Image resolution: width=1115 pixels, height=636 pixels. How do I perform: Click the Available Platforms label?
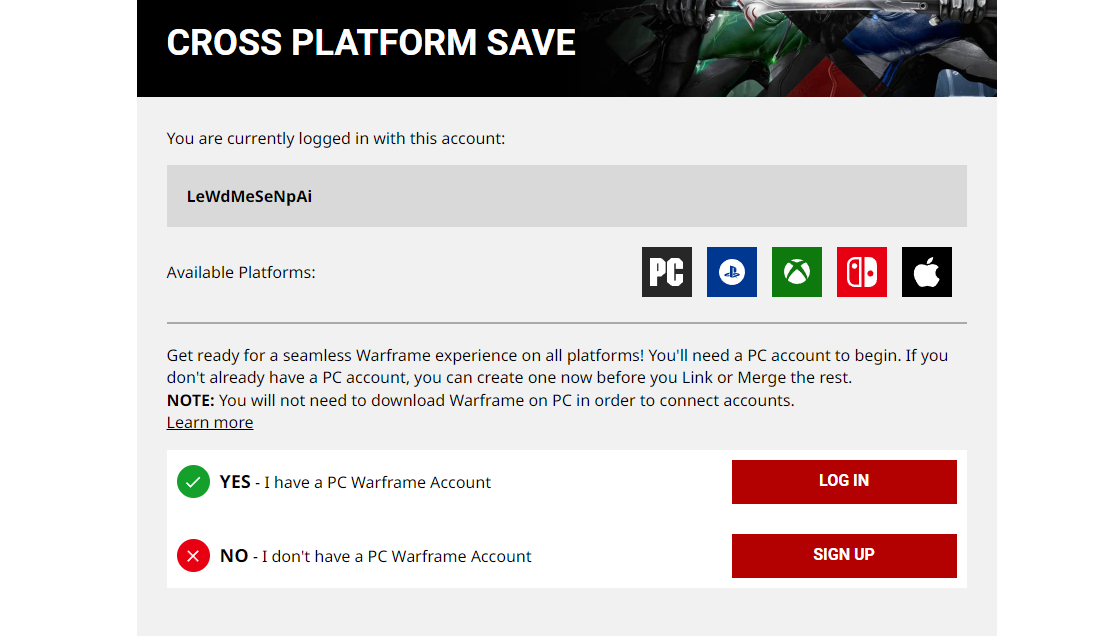tap(241, 272)
